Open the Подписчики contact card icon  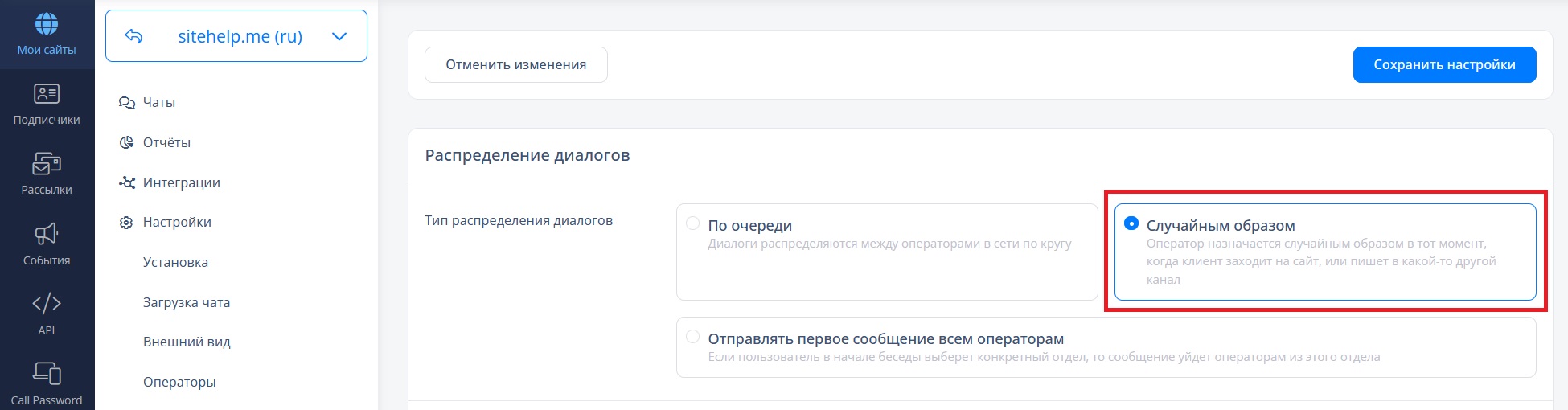tap(47, 94)
